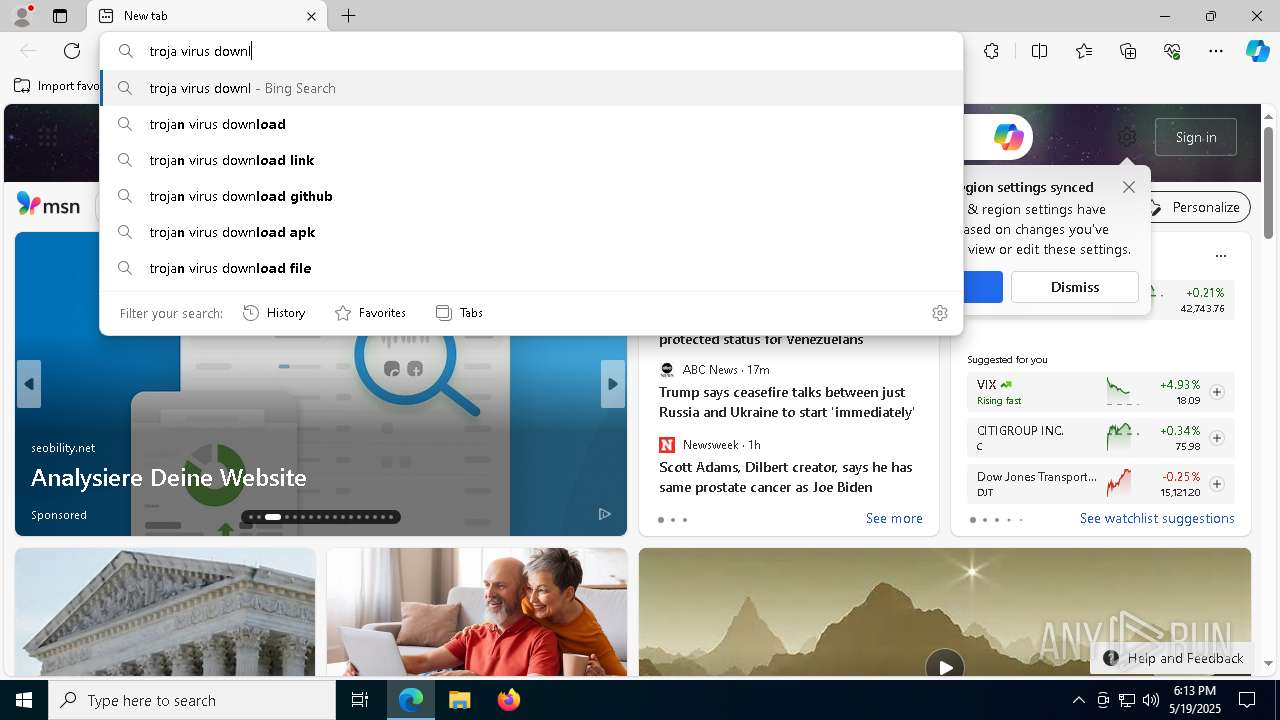The height and width of the screenshot is (720, 1280).
Task: Open Browser essentials heart icon
Action: pyautogui.click(x=1172, y=51)
